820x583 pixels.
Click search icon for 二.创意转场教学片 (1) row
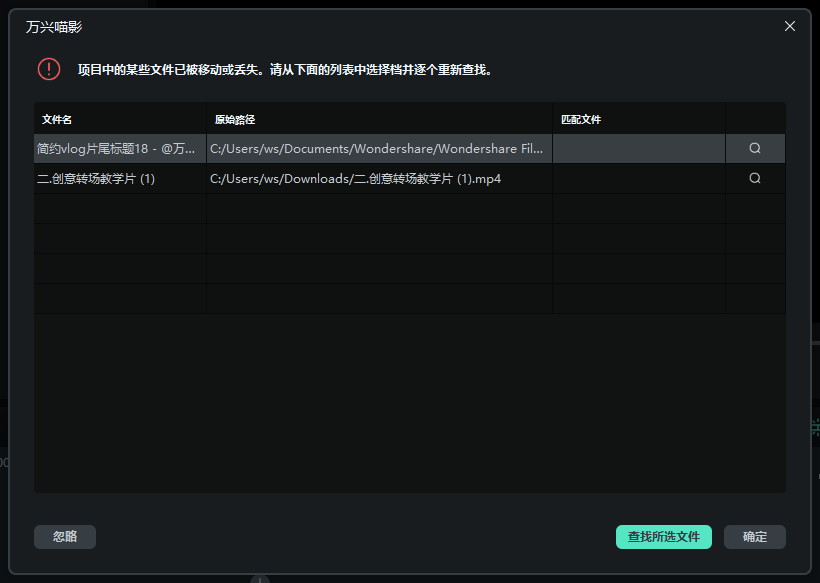[x=755, y=178]
